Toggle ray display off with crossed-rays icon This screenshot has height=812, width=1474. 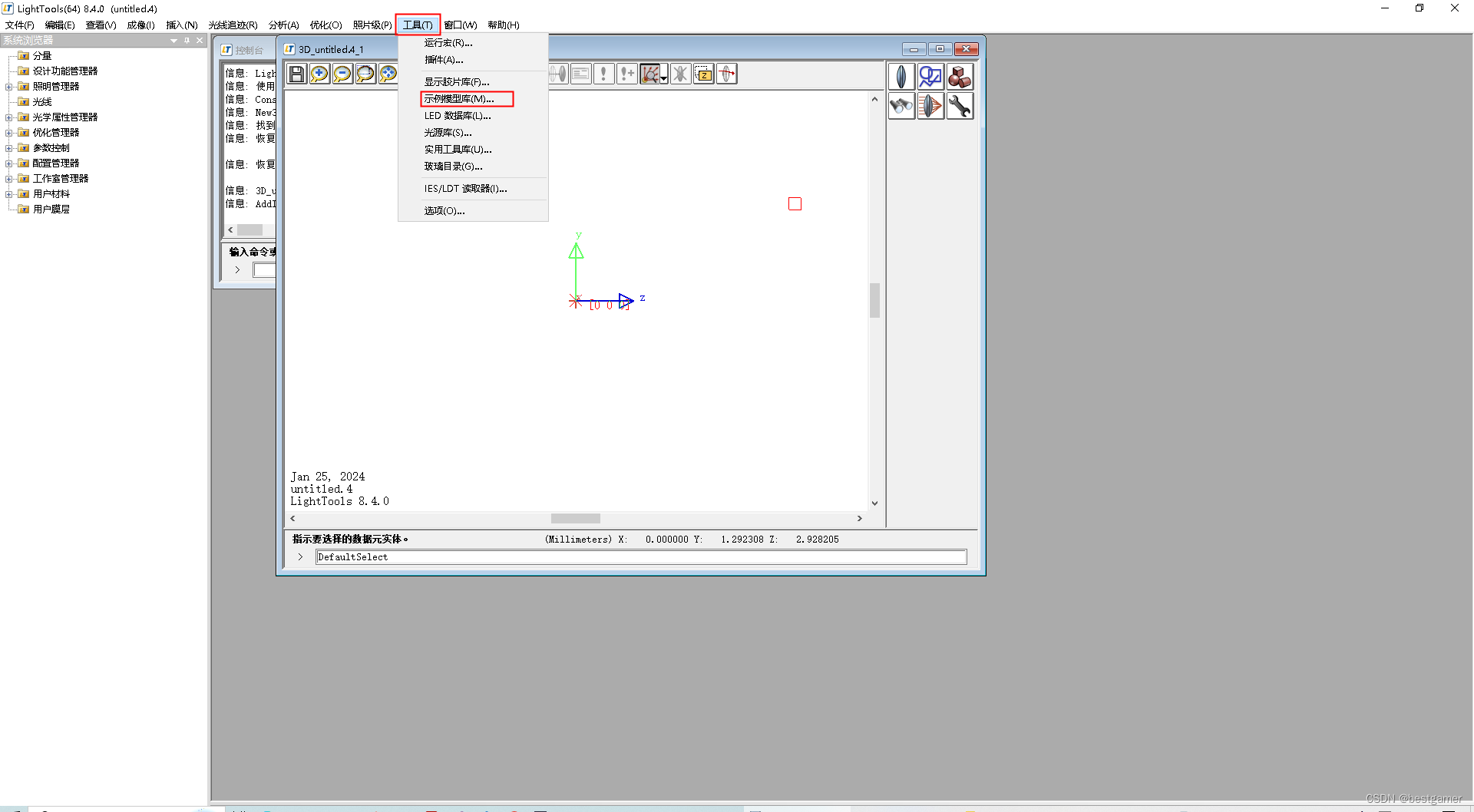coord(680,74)
